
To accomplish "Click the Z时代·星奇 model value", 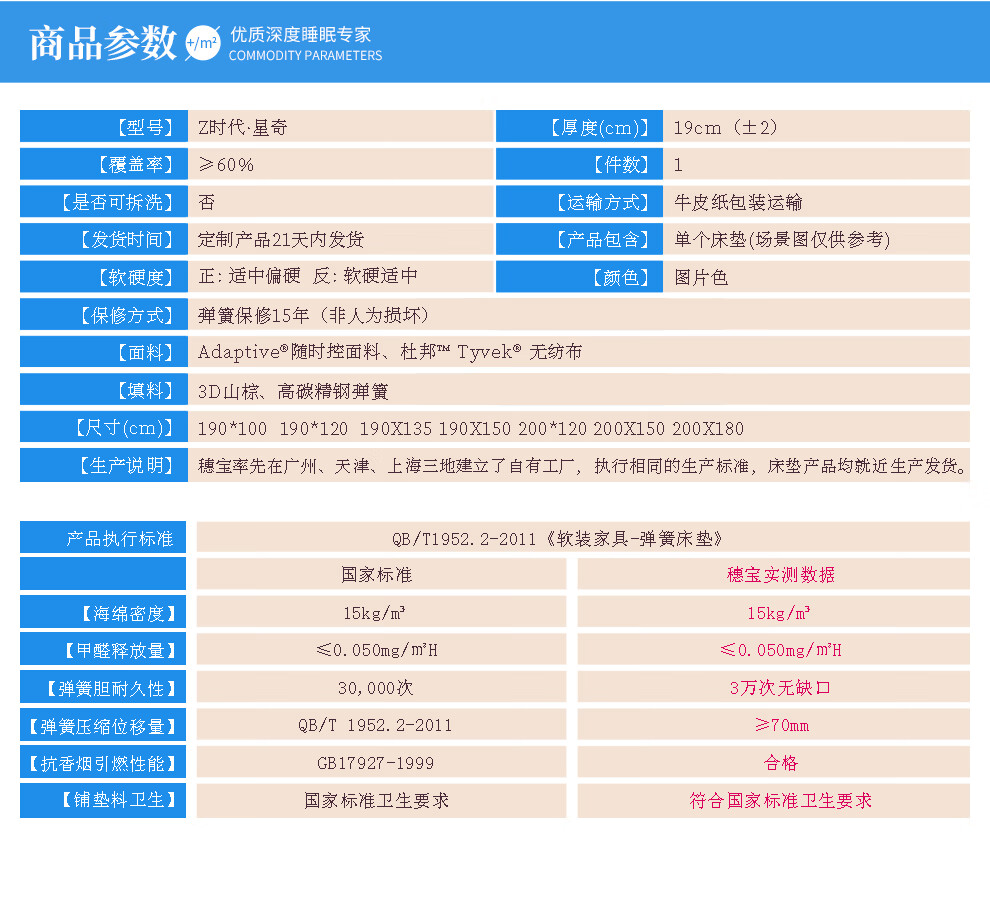I will coord(244,127).
